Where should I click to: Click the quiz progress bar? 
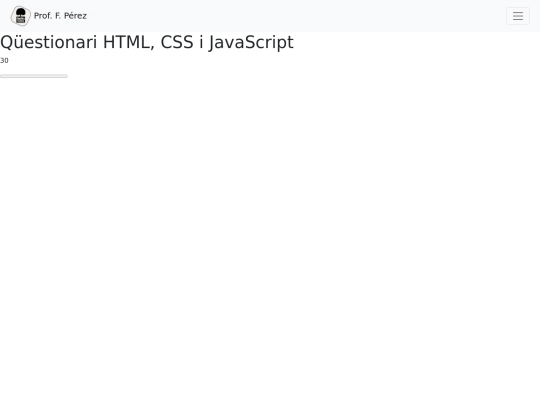pyautogui.click(x=34, y=76)
